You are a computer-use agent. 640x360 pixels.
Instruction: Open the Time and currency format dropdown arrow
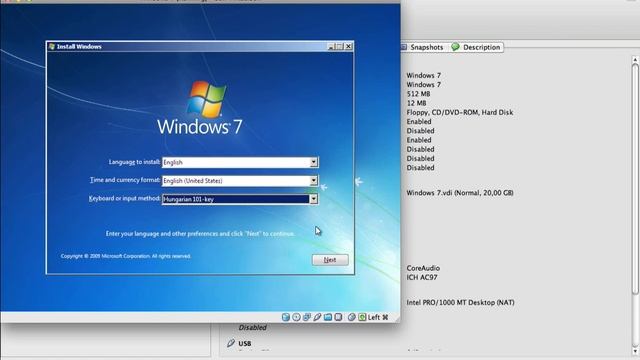click(313, 180)
